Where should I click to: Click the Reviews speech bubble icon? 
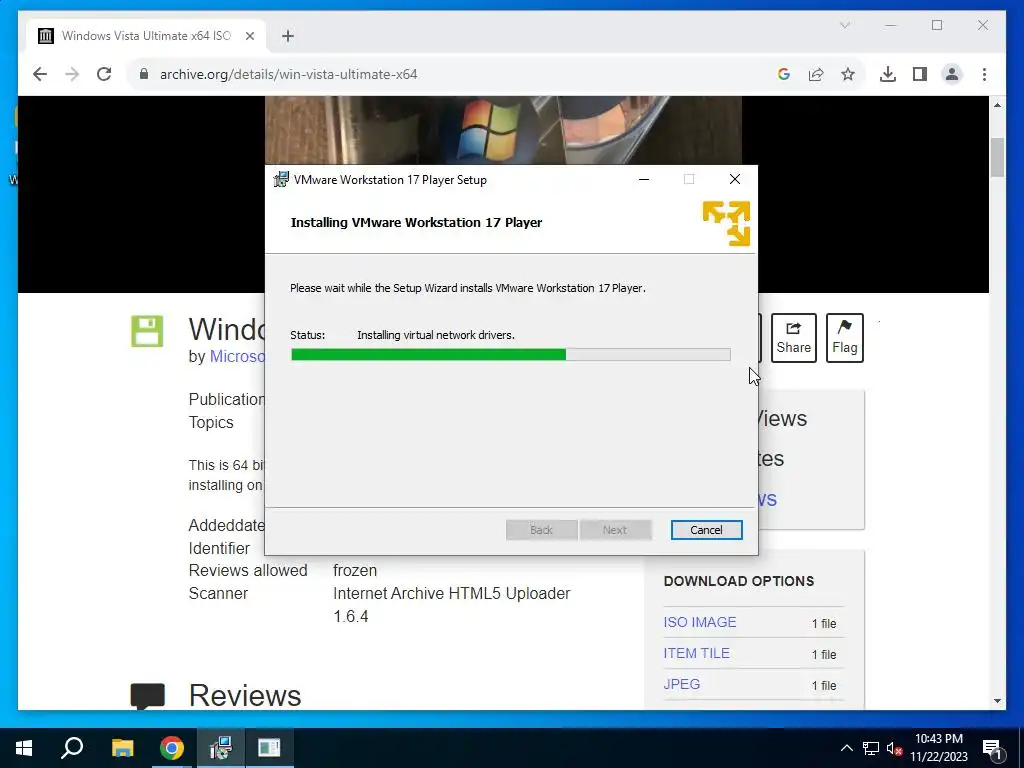[148, 696]
